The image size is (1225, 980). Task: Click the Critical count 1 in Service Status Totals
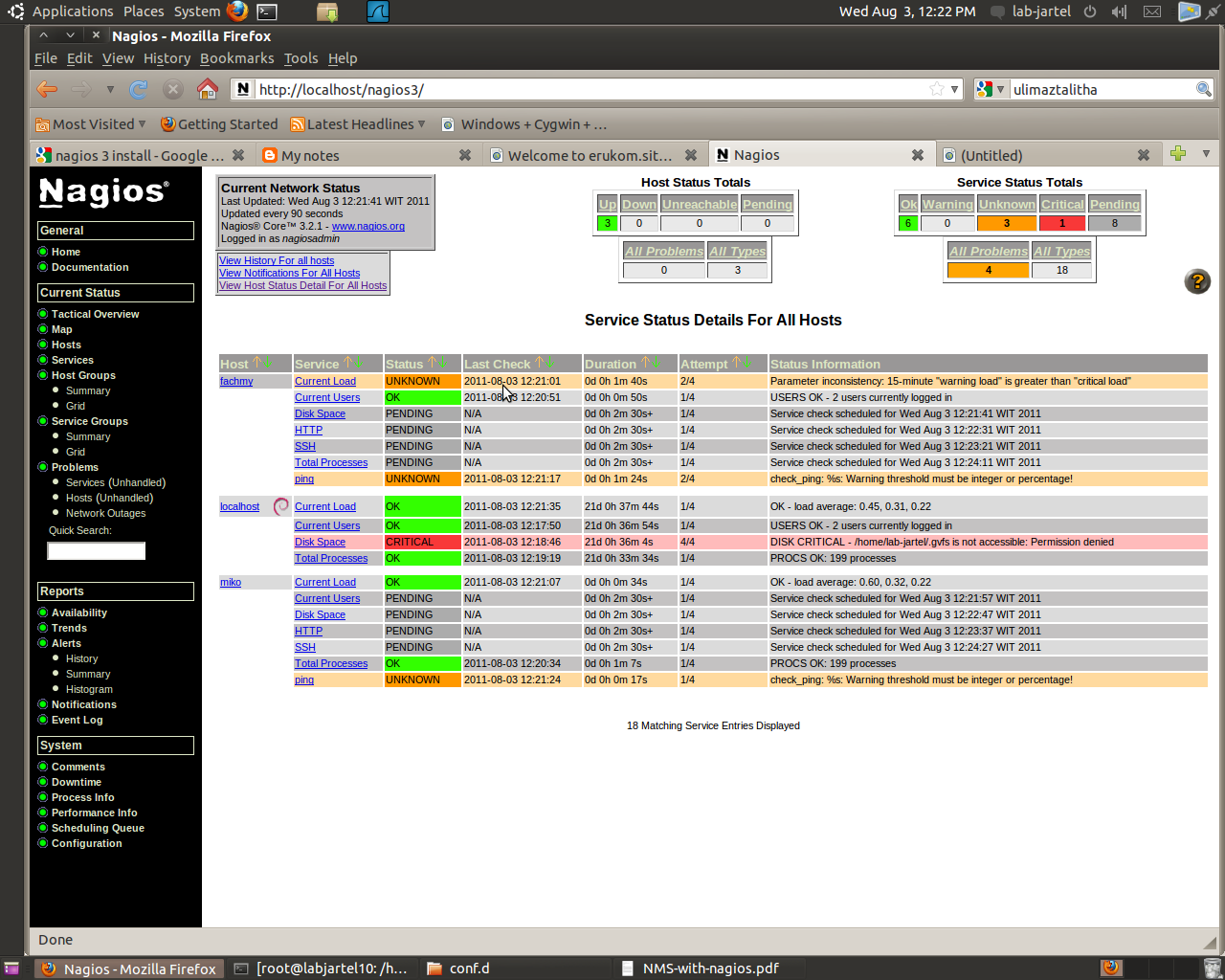(1062, 223)
